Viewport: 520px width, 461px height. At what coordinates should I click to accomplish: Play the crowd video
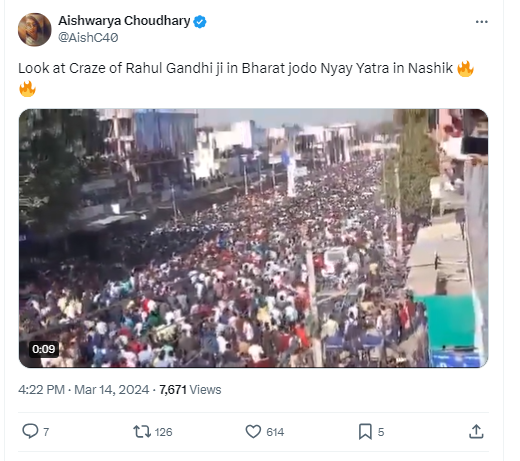253,238
